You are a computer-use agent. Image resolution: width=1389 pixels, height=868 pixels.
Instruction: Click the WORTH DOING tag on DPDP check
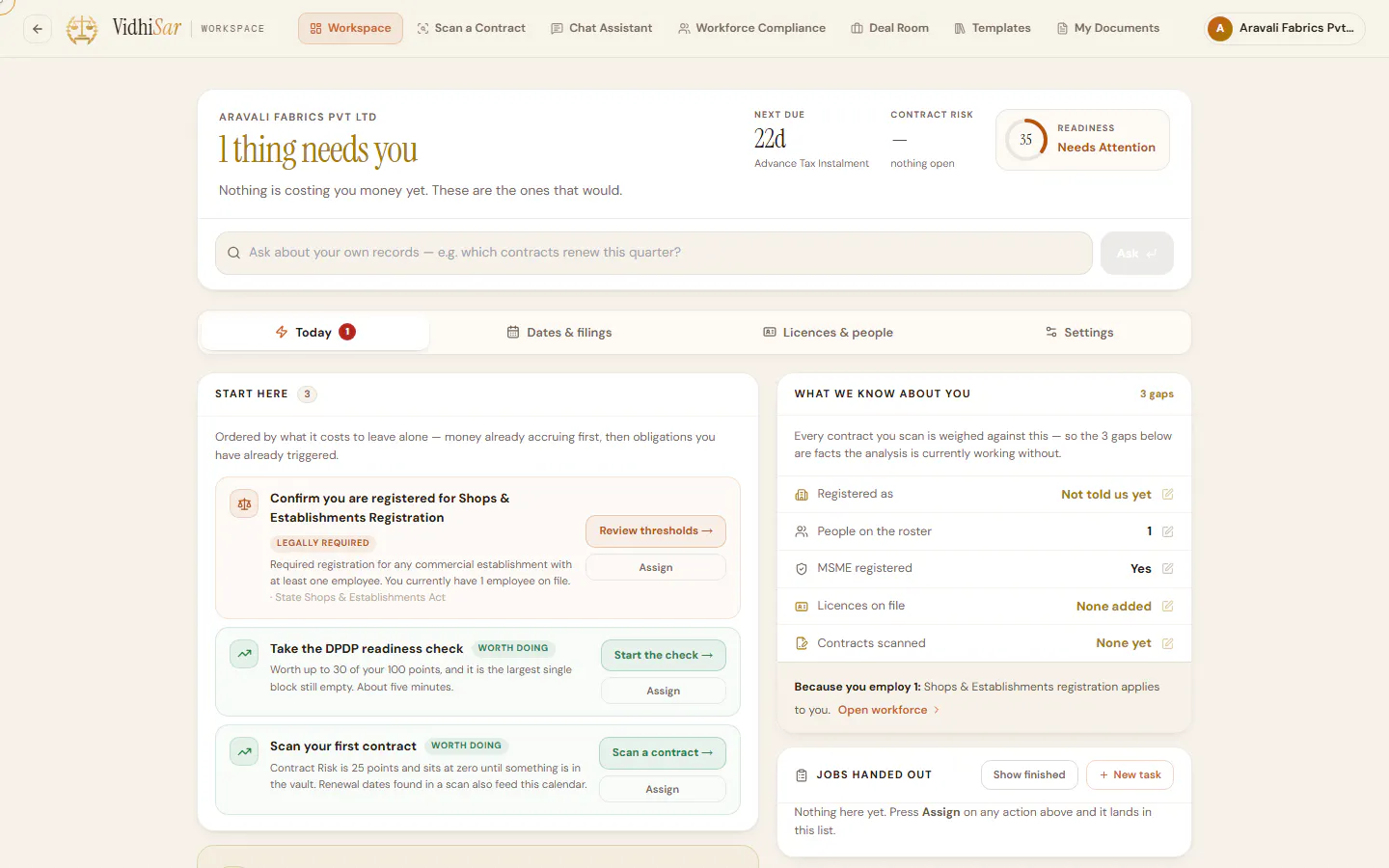tap(513, 648)
